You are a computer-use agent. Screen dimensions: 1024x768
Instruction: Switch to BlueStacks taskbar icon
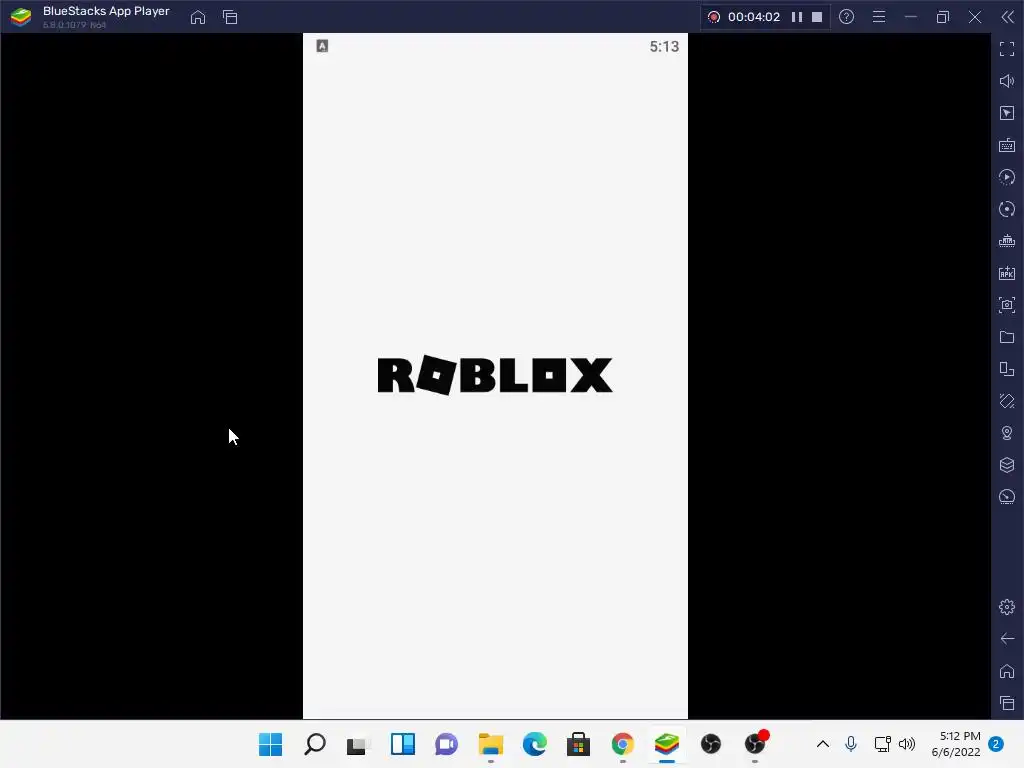[x=667, y=744]
